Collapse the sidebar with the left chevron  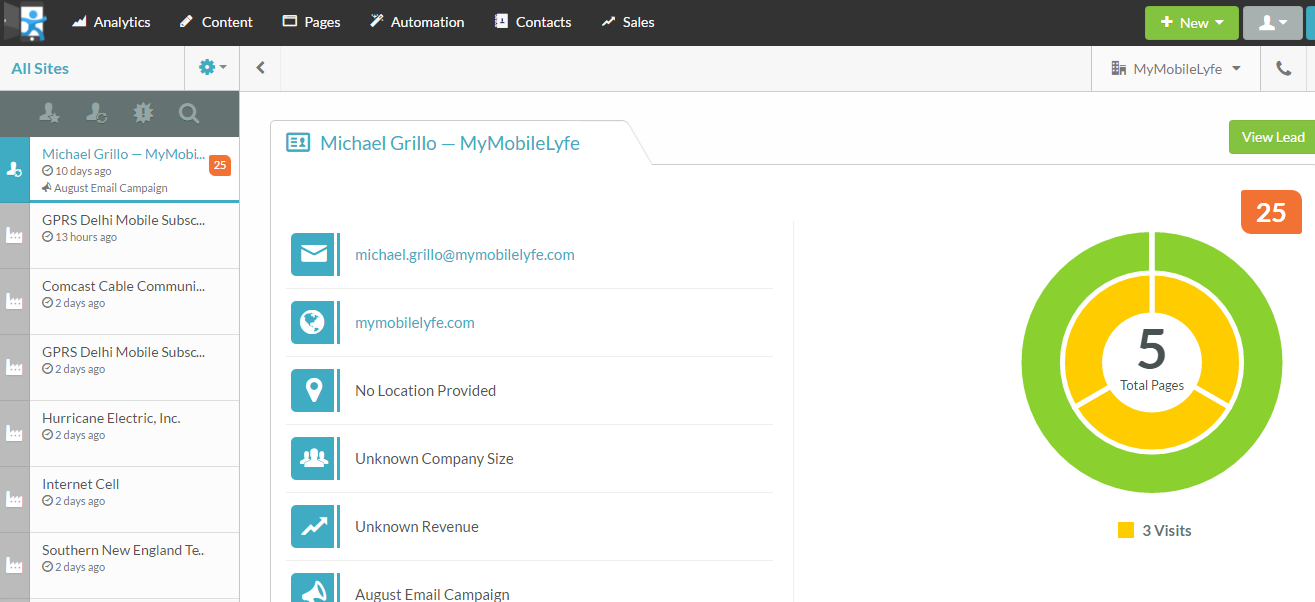point(261,68)
